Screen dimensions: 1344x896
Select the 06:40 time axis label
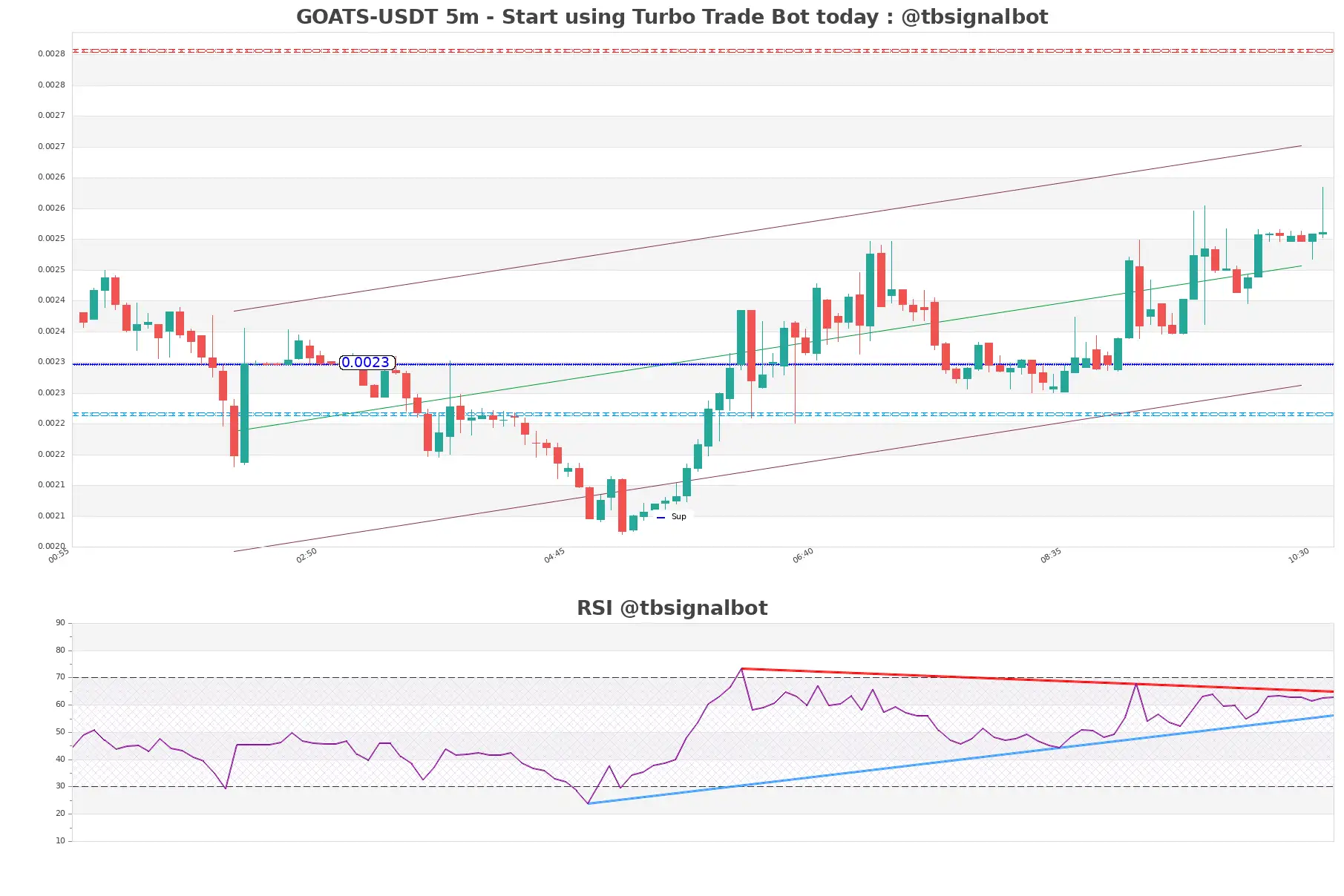(803, 556)
